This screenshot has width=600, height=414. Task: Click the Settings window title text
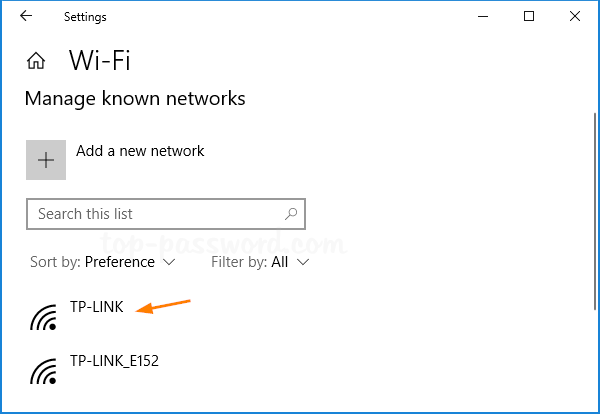click(x=85, y=17)
